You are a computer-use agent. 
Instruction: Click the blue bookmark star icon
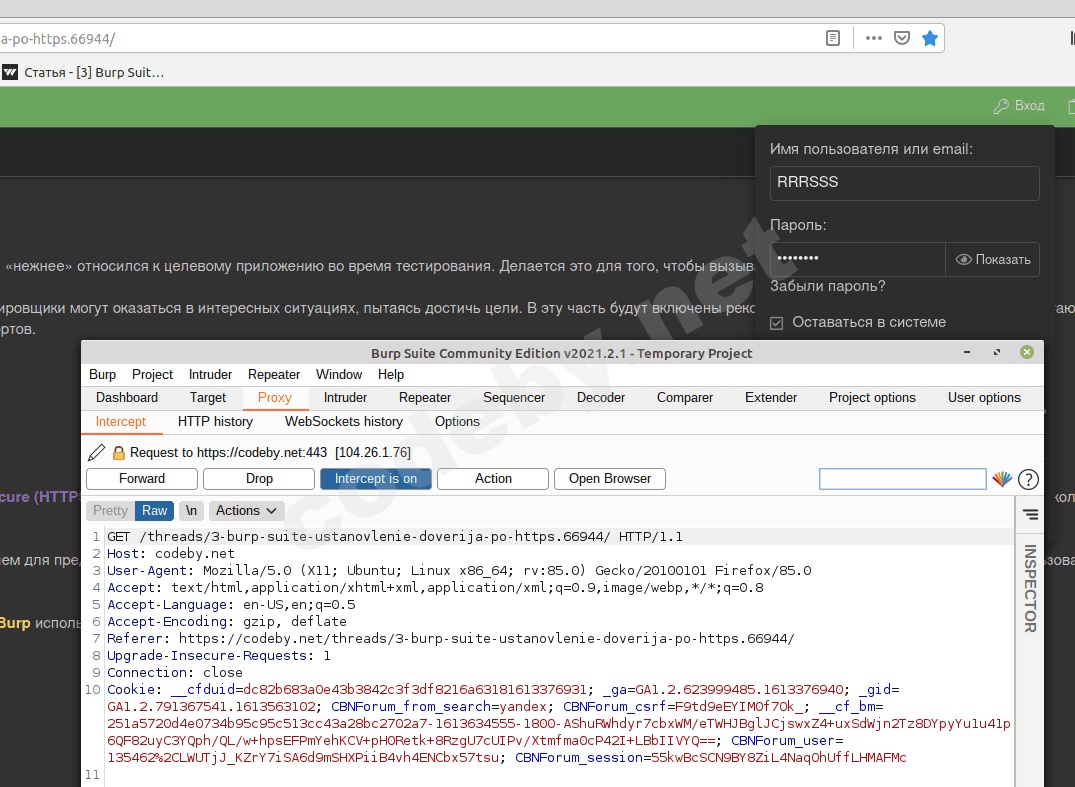click(929, 38)
